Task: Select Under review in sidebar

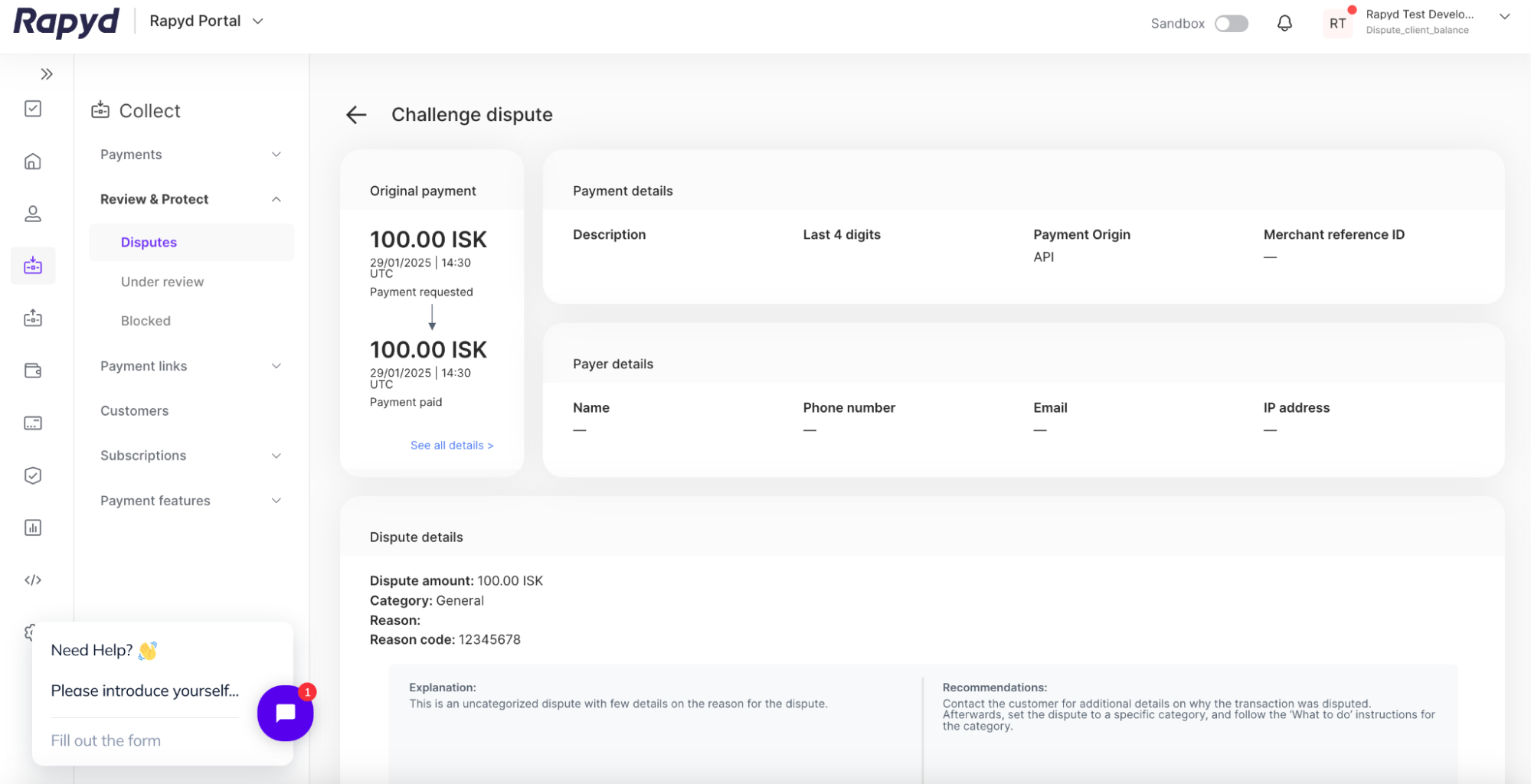Action: (162, 282)
